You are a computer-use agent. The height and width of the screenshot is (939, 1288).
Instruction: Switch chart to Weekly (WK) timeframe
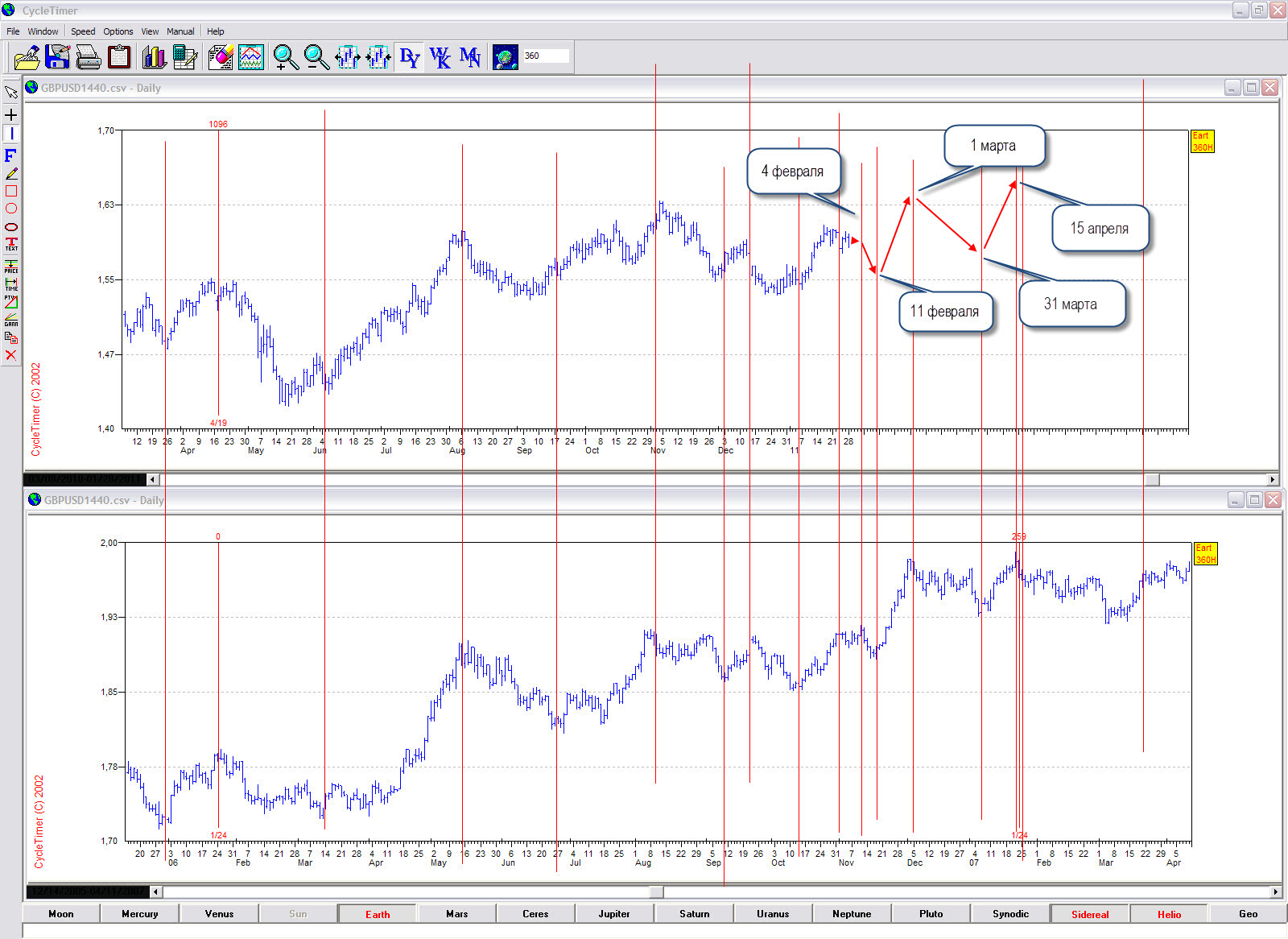[x=440, y=57]
